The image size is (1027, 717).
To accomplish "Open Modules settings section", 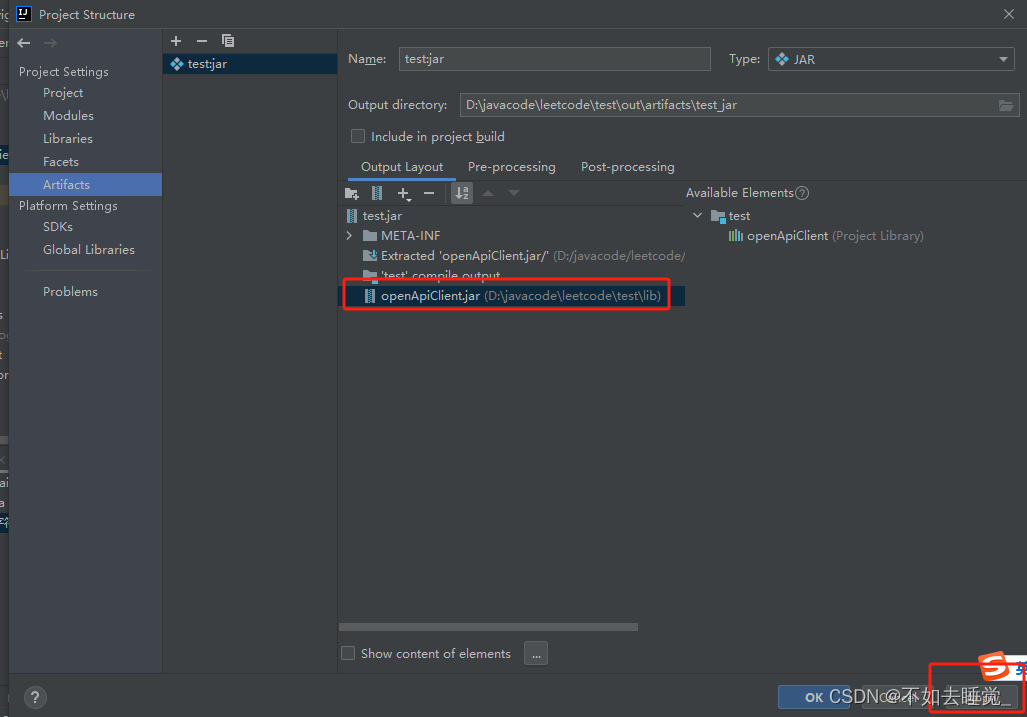I will [x=68, y=116].
